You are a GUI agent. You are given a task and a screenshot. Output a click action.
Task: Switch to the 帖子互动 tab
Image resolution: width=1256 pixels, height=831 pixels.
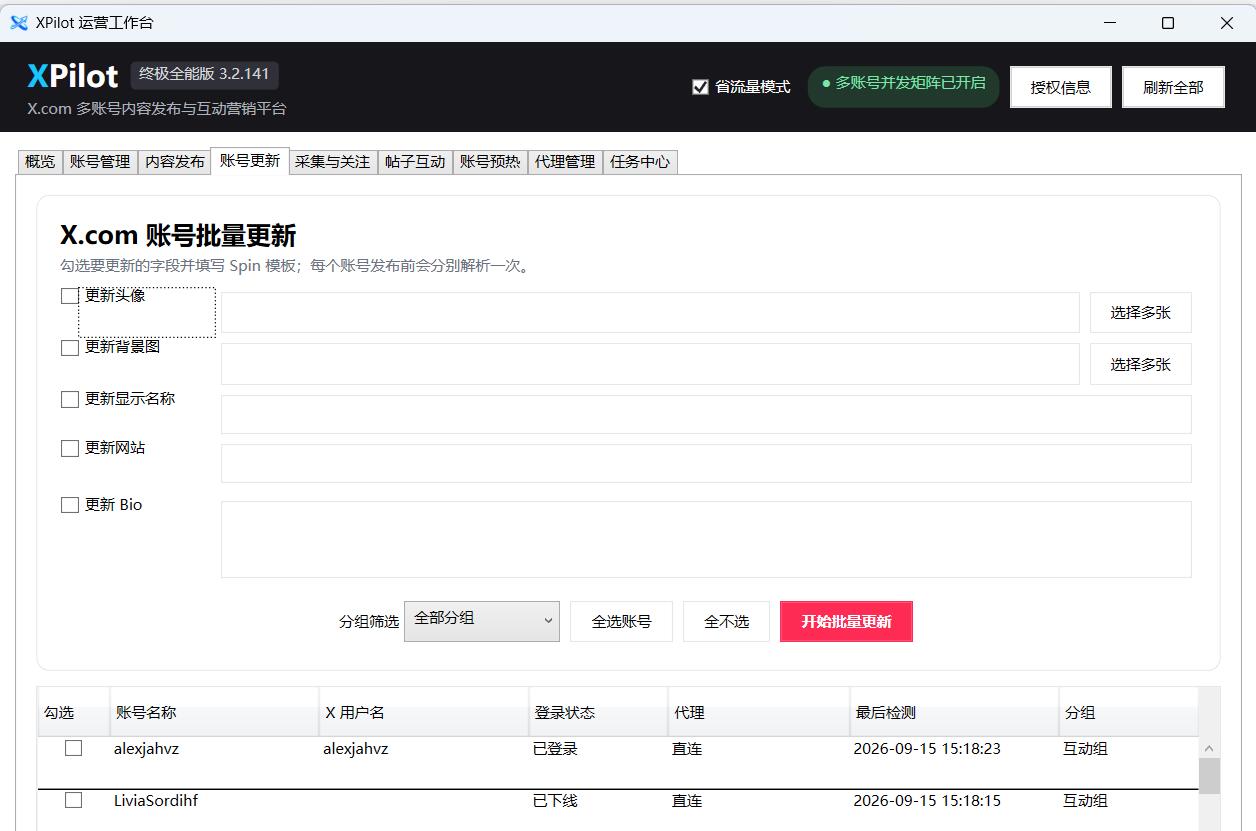coord(415,161)
